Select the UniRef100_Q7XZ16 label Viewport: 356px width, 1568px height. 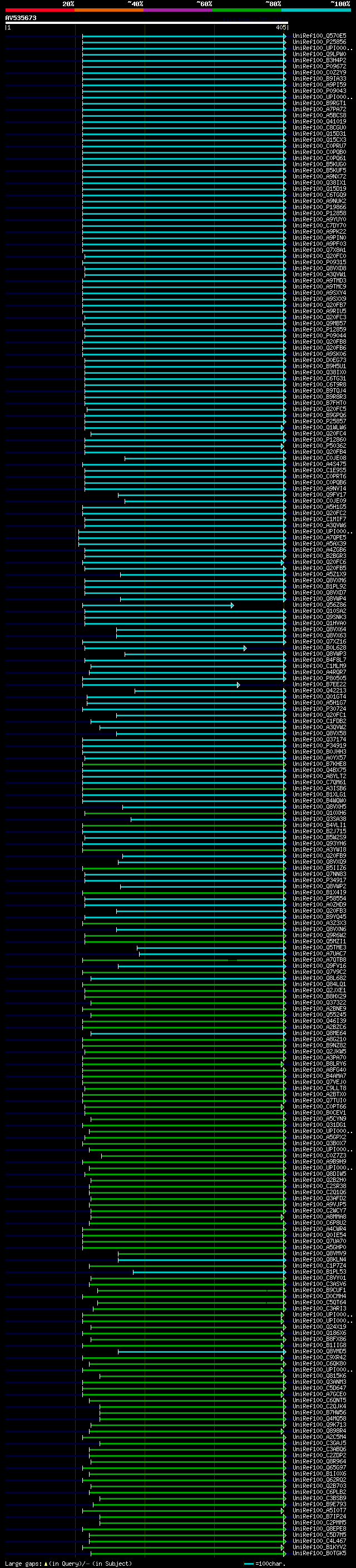319,641
